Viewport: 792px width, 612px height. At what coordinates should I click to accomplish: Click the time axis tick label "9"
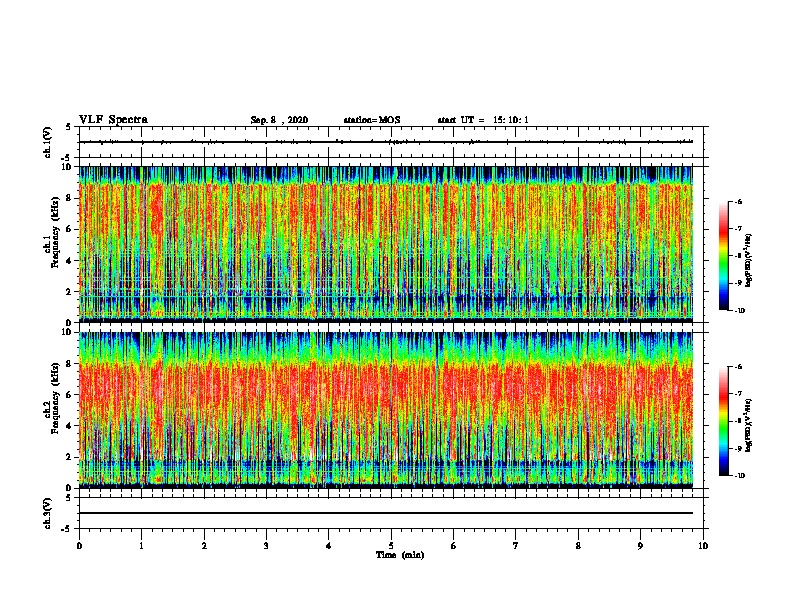tap(640, 546)
